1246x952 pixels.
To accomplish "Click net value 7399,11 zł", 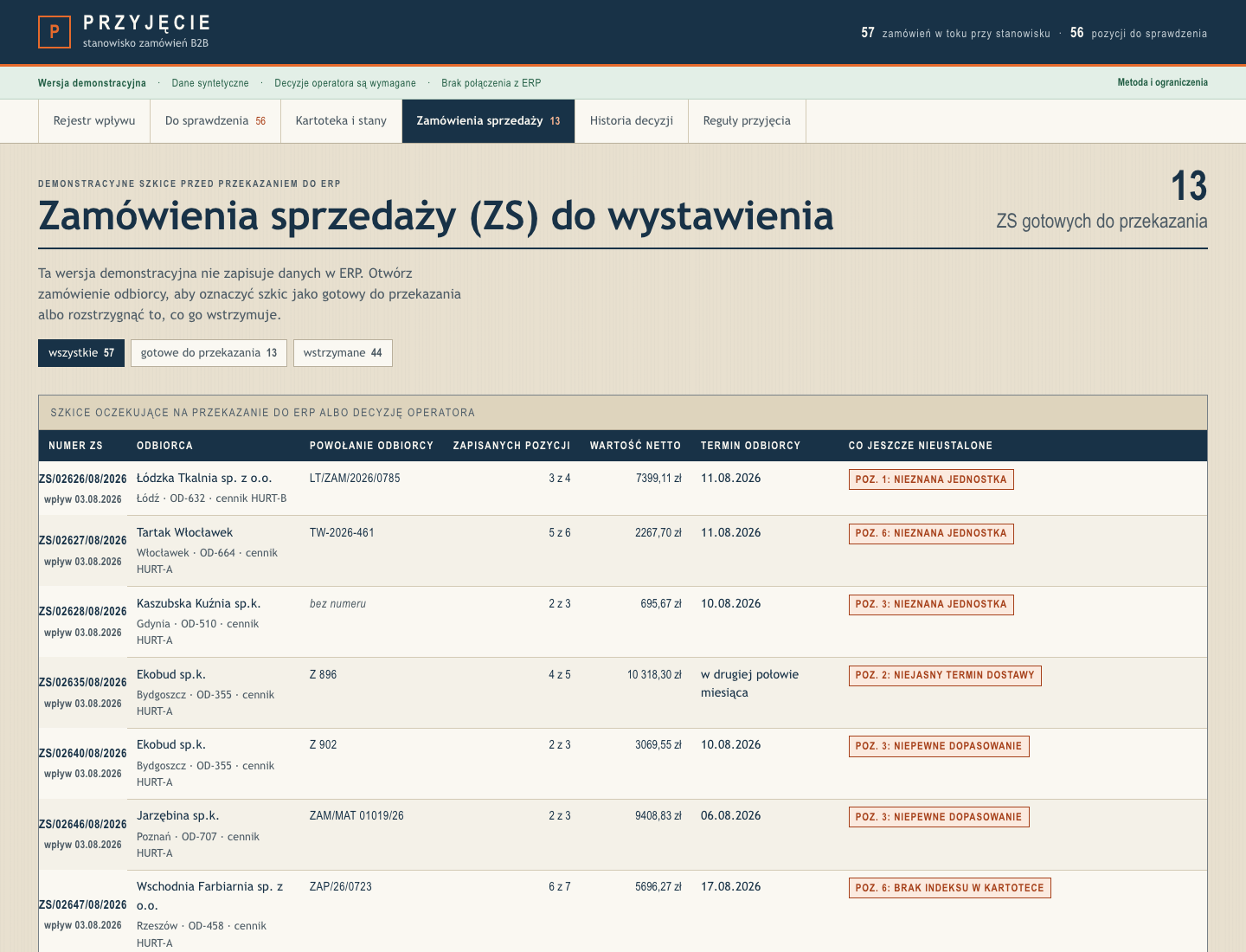I will pos(658,478).
